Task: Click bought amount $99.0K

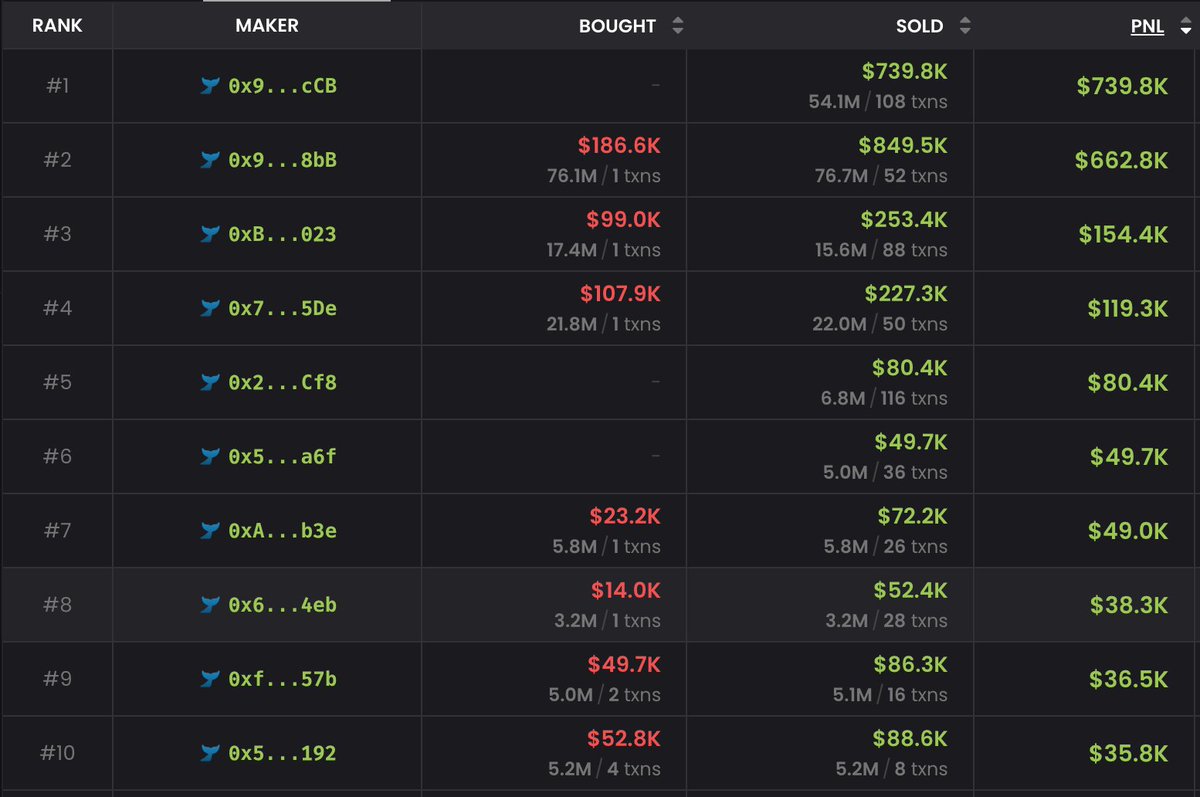Action: (x=624, y=220)
